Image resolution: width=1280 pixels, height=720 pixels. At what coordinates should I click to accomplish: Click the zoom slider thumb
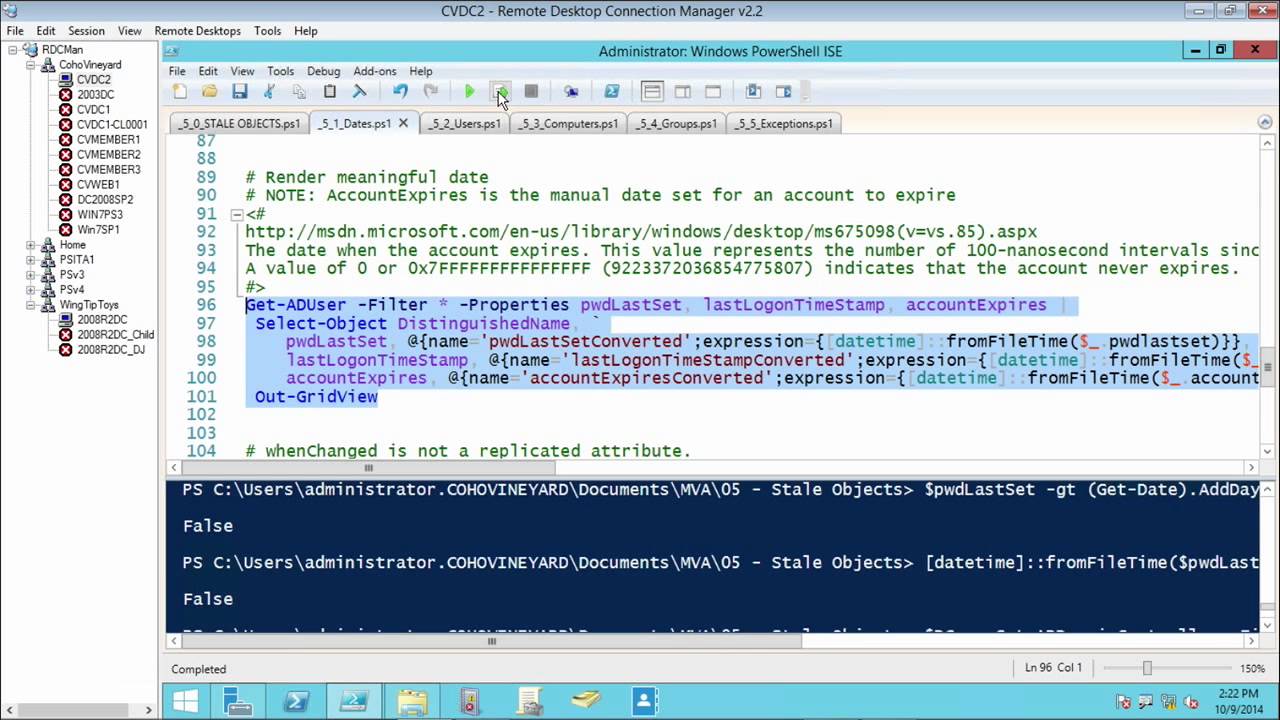(x=1147, y=668)
